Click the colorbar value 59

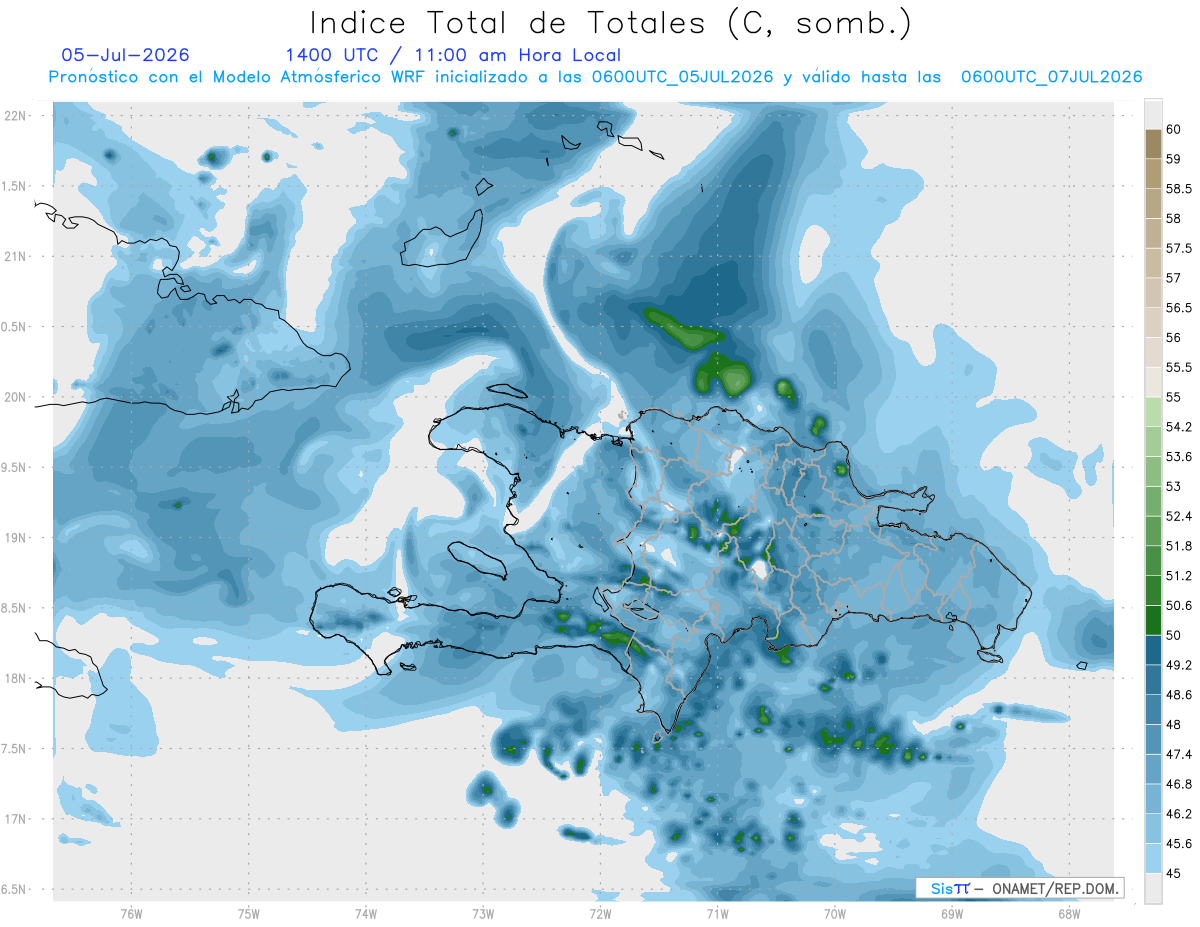point(1174,159)
